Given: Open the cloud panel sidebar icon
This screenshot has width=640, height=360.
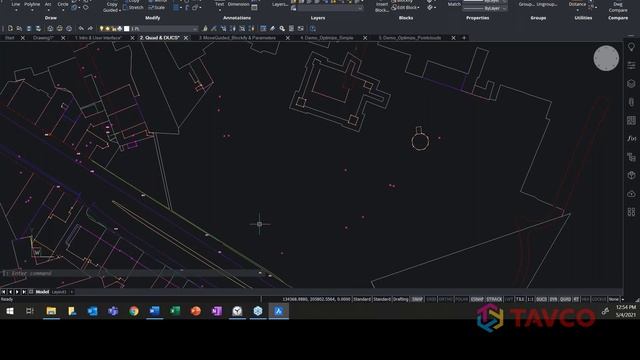Looking at the screenshot, I should 631,194.
